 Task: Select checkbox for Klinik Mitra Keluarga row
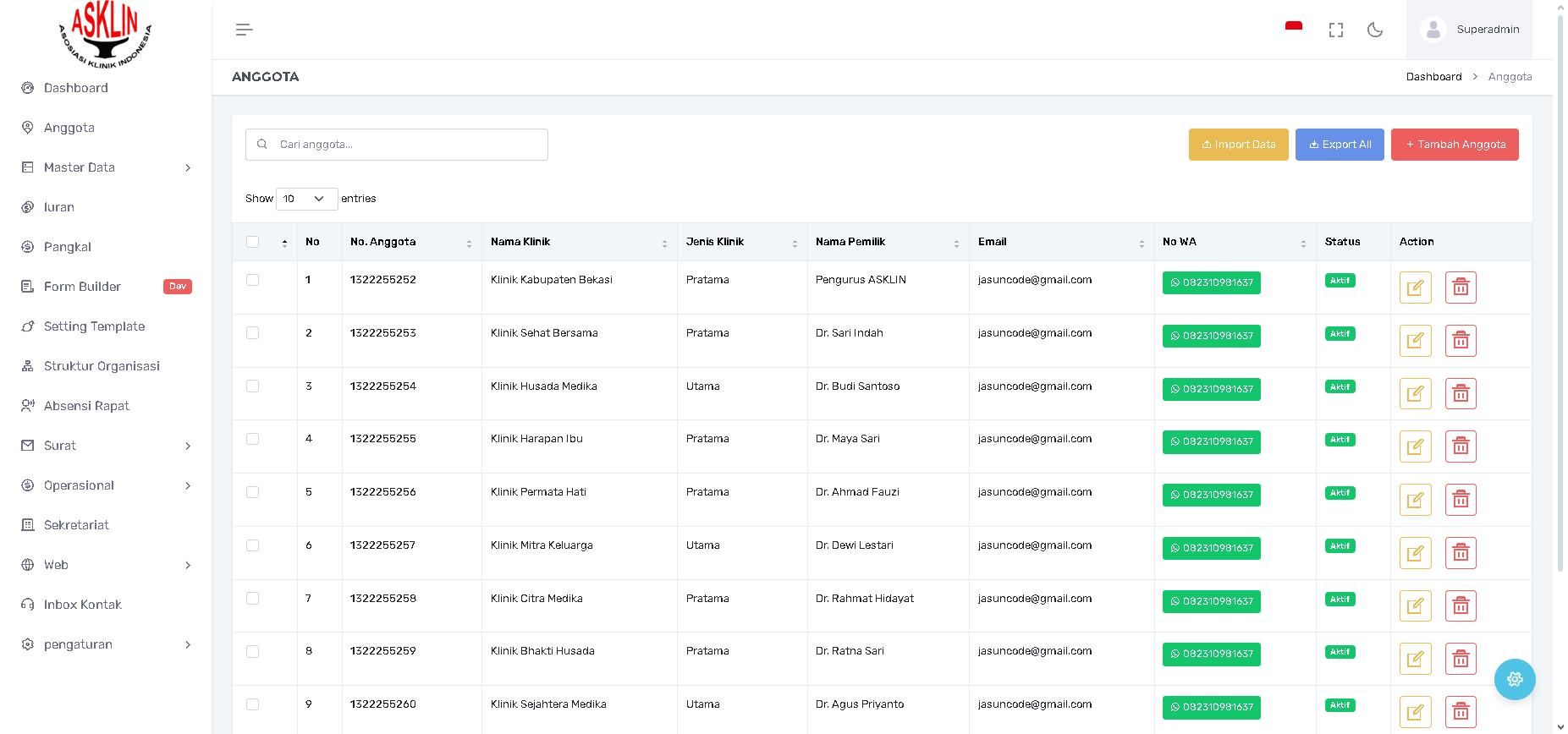(252, 545)
